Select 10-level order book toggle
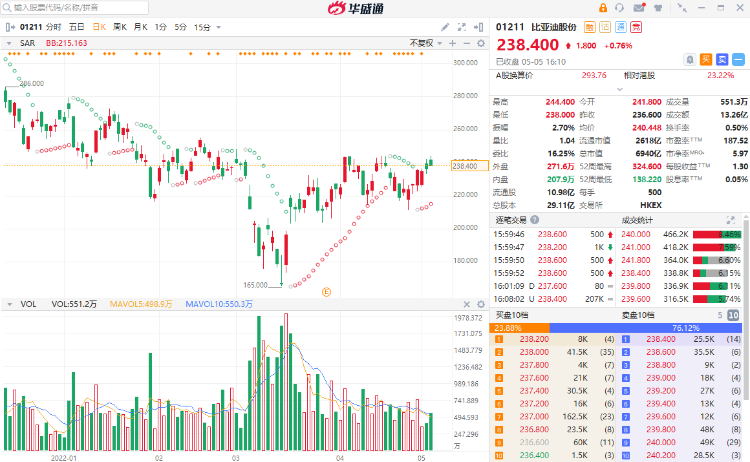The height and width of the screenshot is (462, 750). (733, 315)
